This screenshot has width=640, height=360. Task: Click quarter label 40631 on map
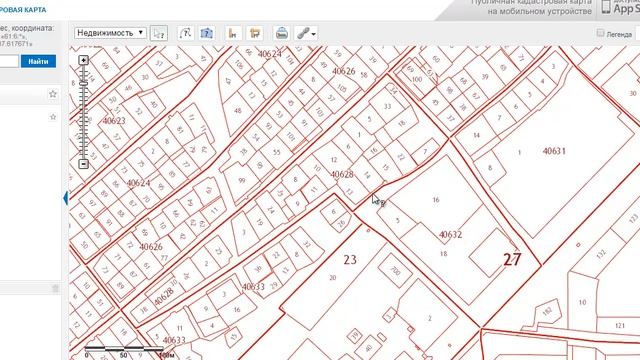[554, 151]
